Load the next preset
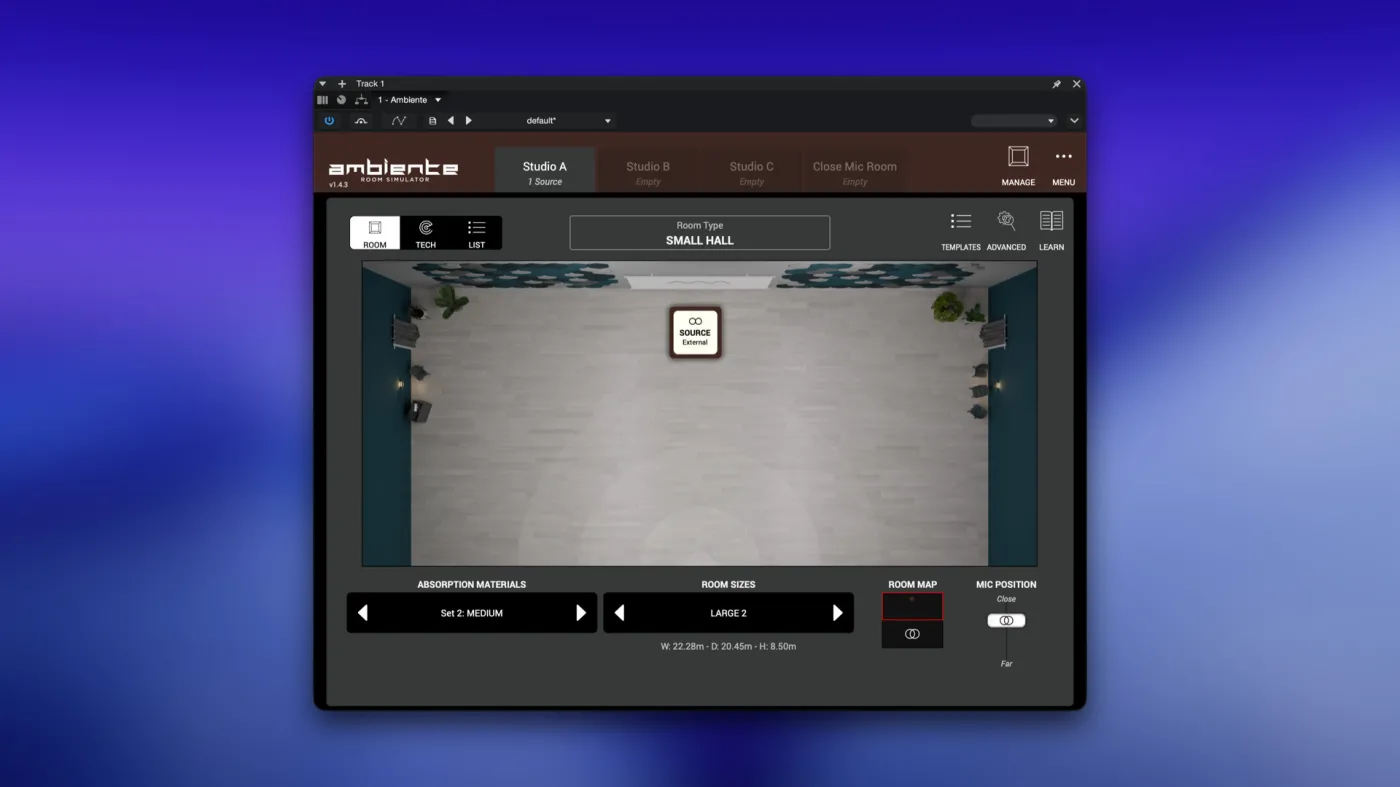This screenshot has width=1400, height=787. point(468,121)
